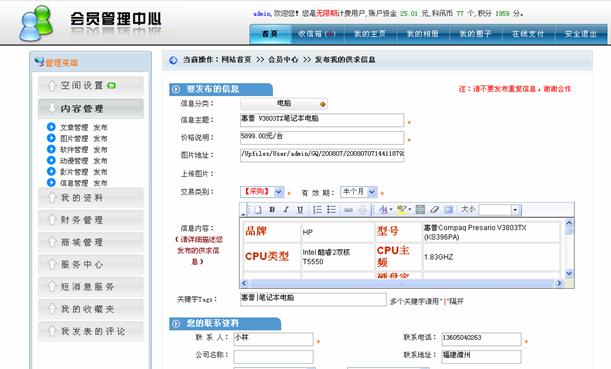Open the 交易类别 dropdown showing 【采购】
Viewport: 611px width, 369px height.
click(262, 192)
